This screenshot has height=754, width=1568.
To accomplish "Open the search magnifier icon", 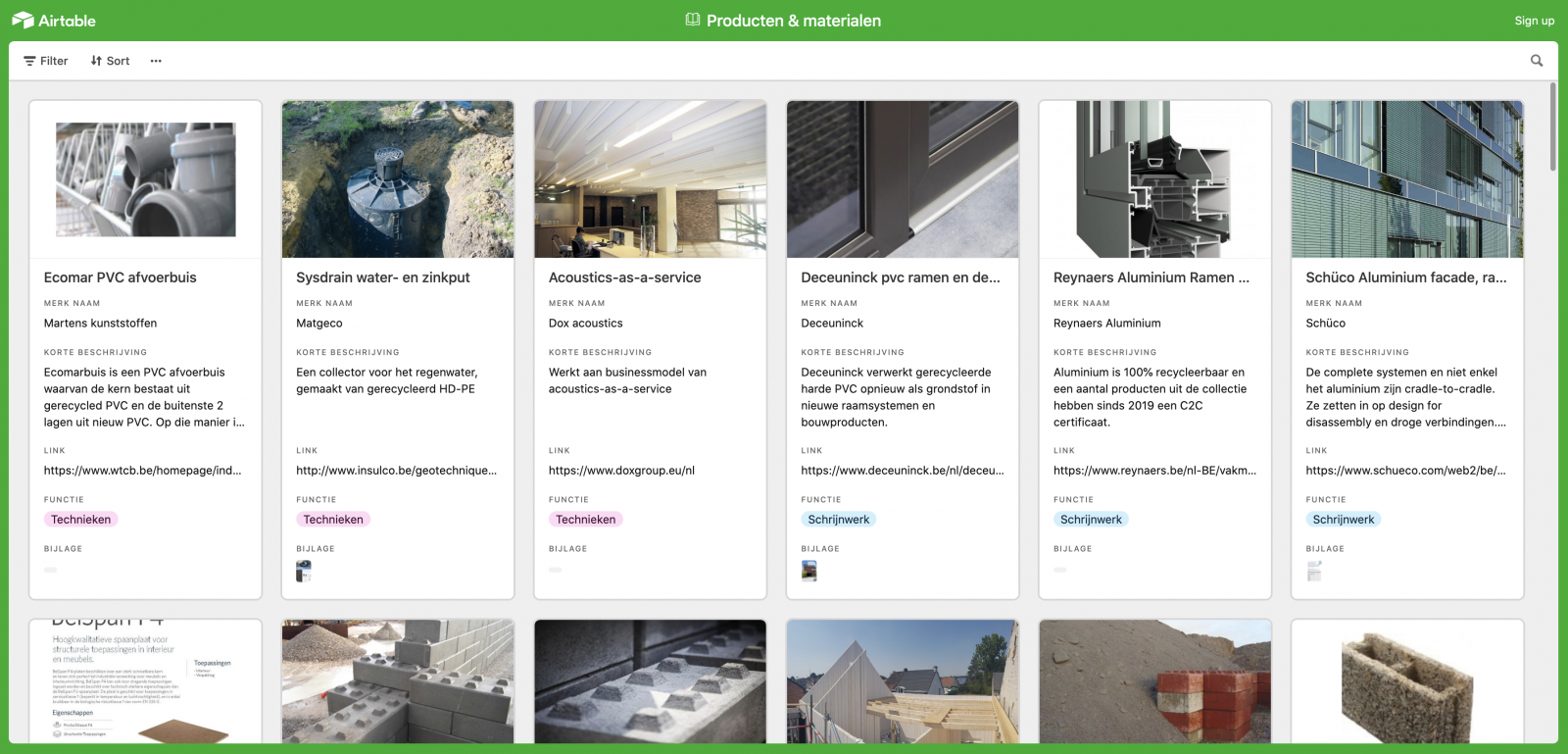I will 1537,61.
